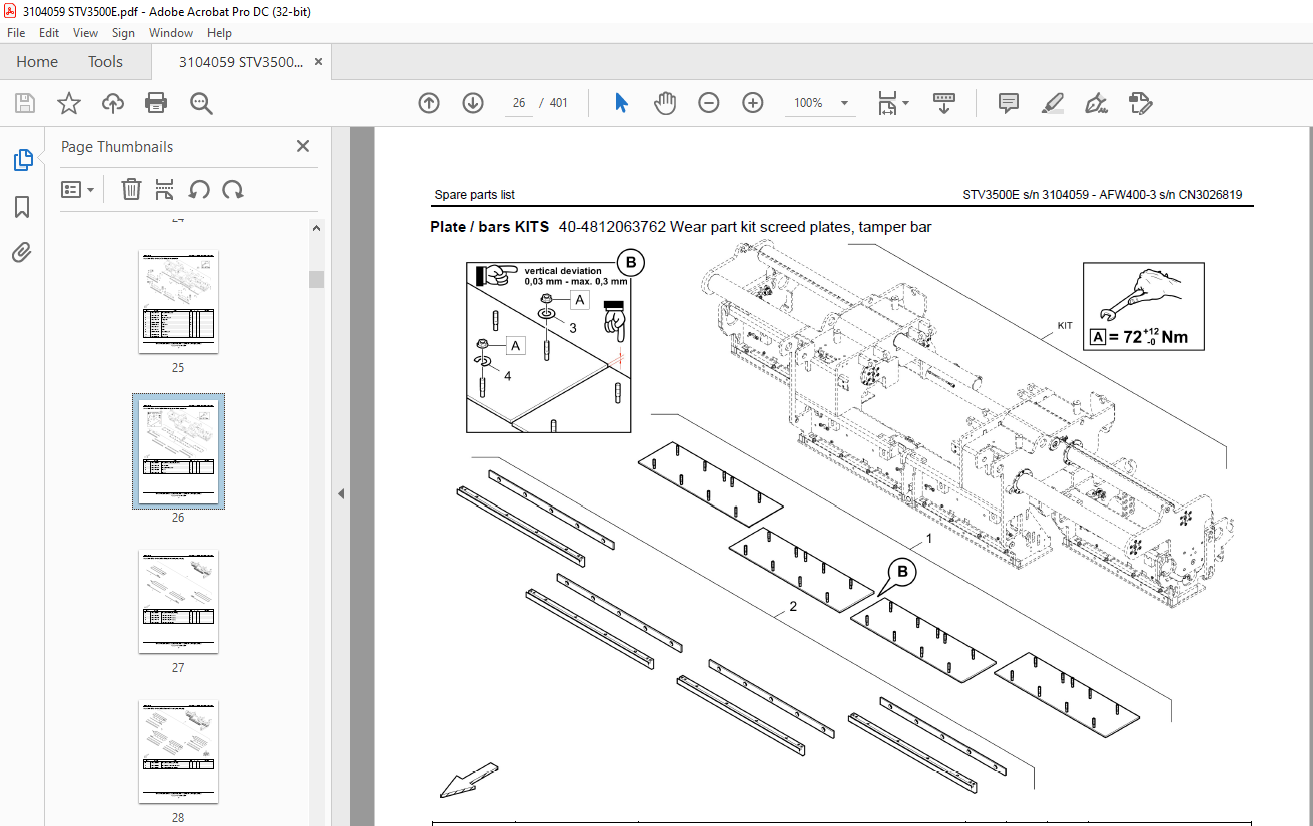Select the page 26 thumbnail
1313x826 pixels.
click(178, 451)
